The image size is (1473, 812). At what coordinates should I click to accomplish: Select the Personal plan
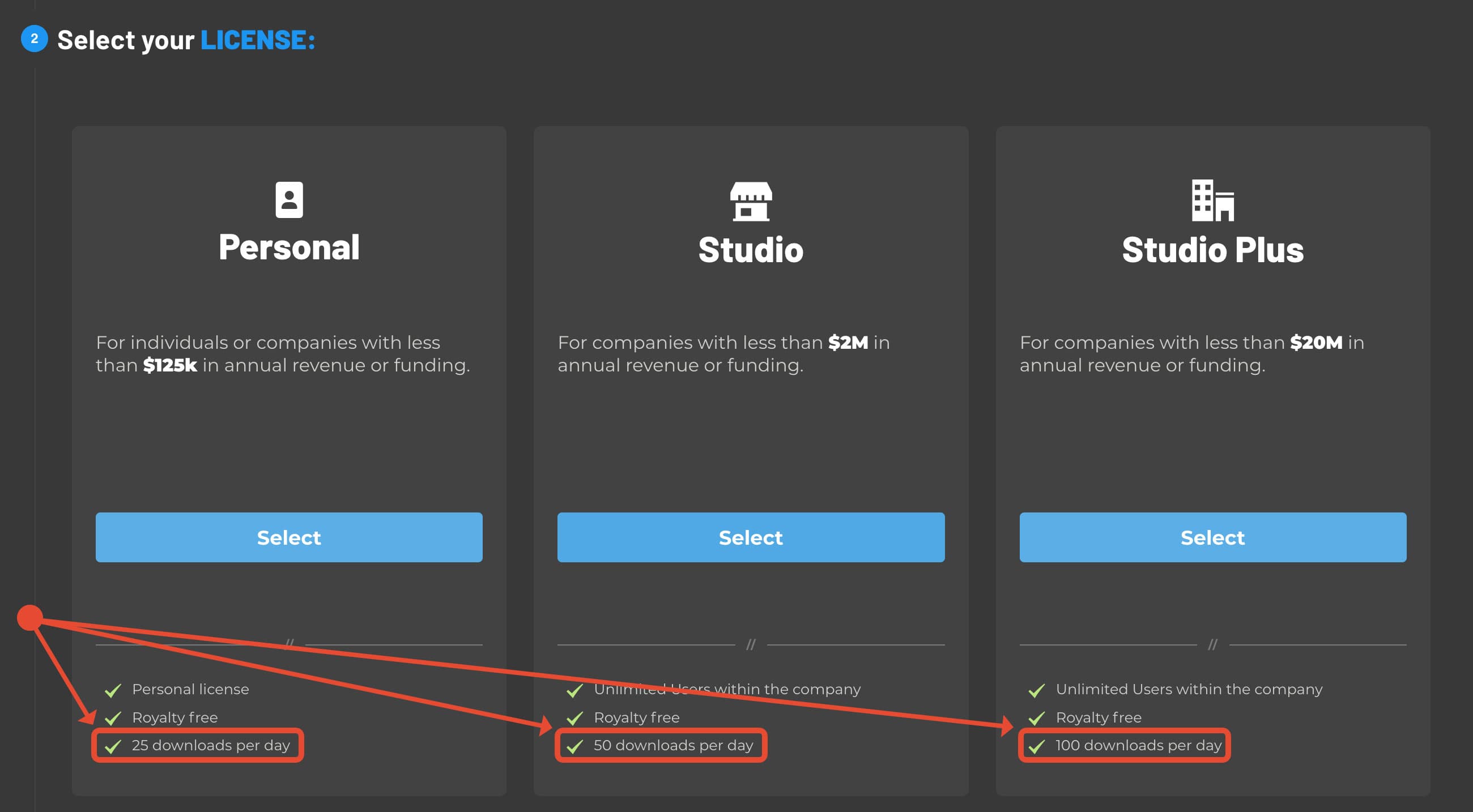pyautogui.click(x=289, y=537)
